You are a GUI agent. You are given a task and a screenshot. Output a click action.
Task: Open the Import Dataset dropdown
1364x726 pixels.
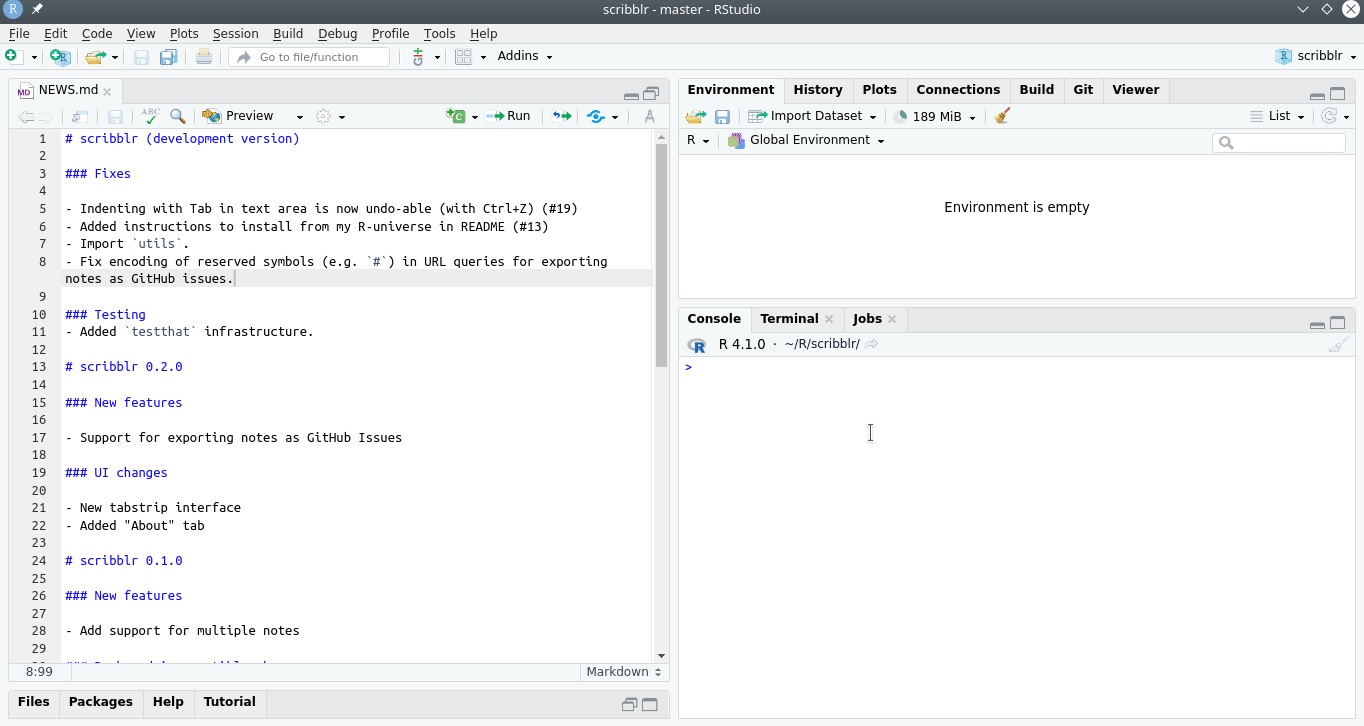[x=812, y=116]
